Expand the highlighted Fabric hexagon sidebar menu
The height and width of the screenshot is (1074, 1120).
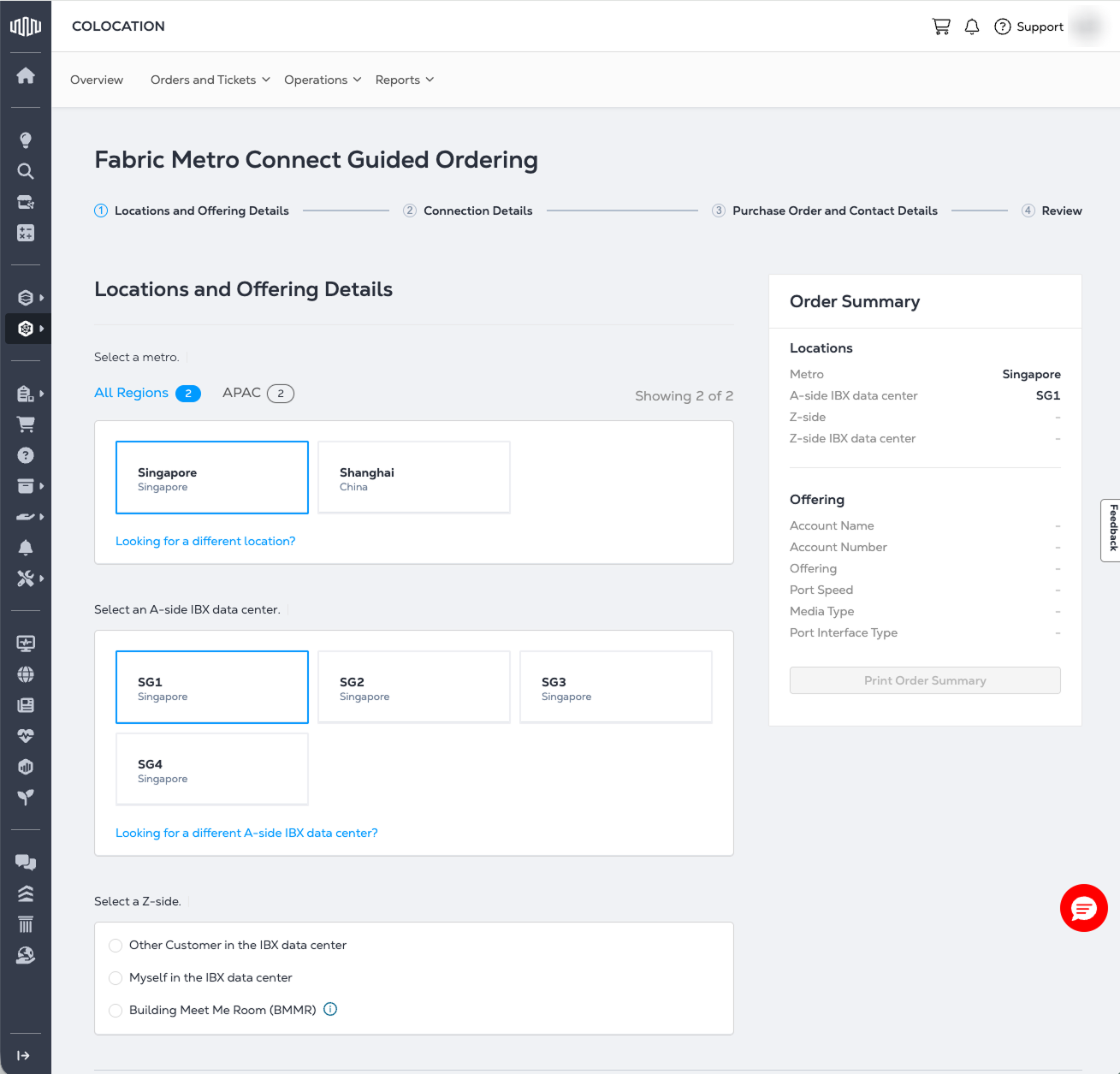click(x=28, y=329)
